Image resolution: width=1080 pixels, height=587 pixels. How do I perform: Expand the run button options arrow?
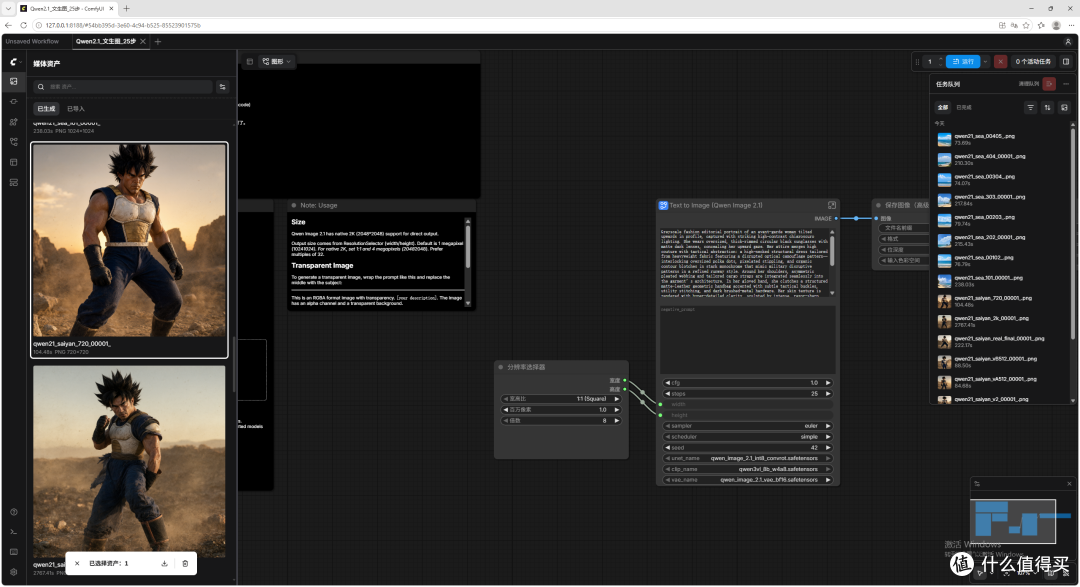985,61
